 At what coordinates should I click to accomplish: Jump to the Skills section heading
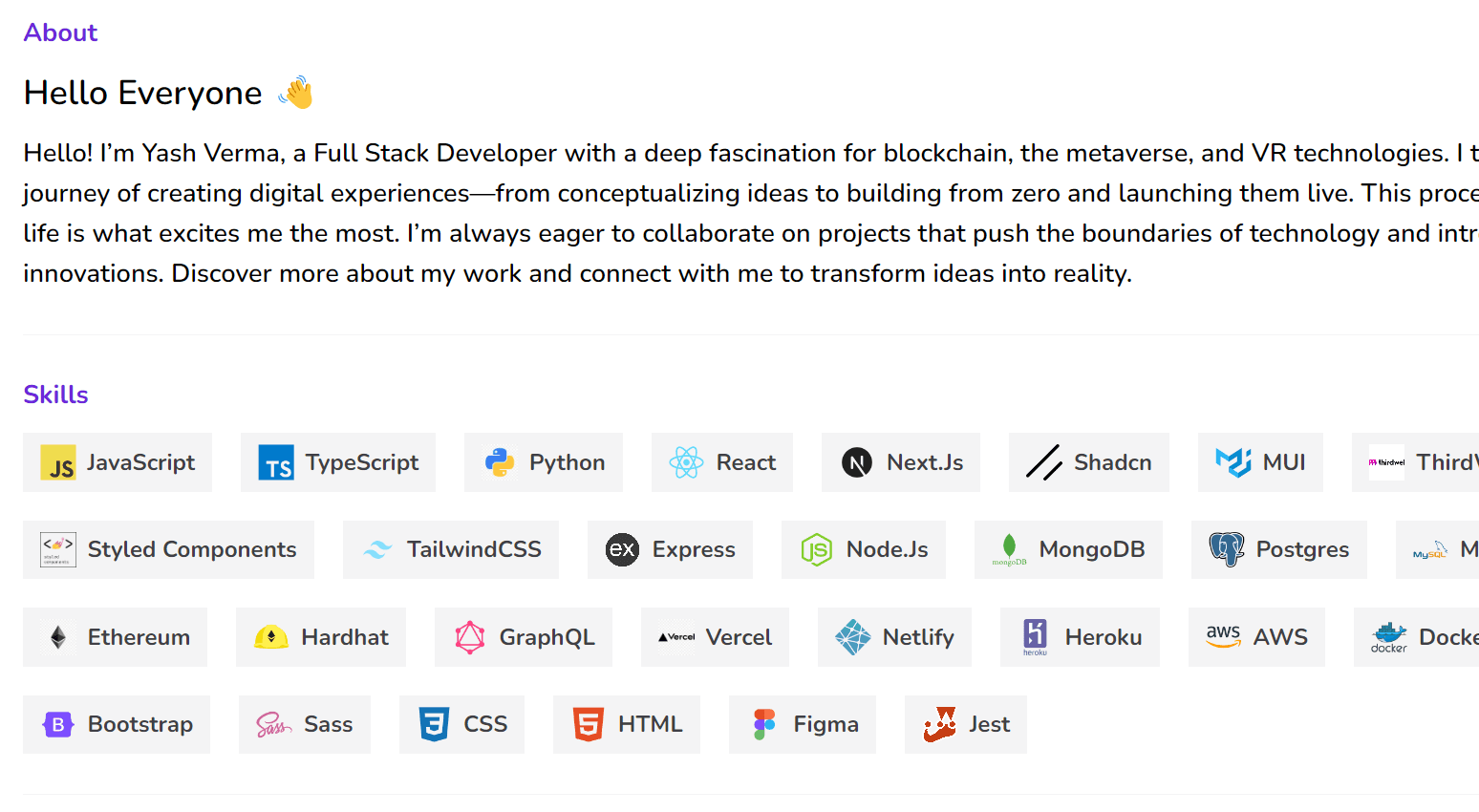55,395
